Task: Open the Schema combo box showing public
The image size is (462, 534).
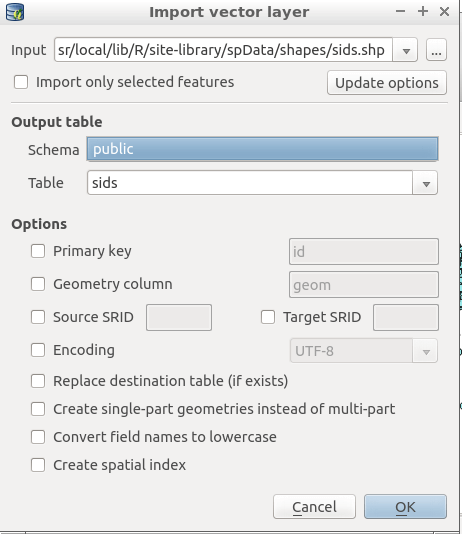Action: pyautogui.click(x=262, y=149)
